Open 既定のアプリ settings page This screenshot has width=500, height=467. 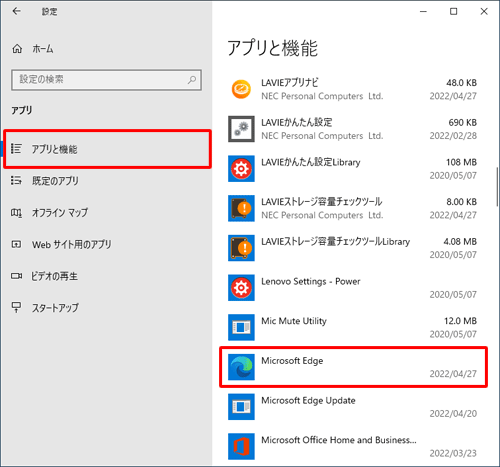coord(55,181)
